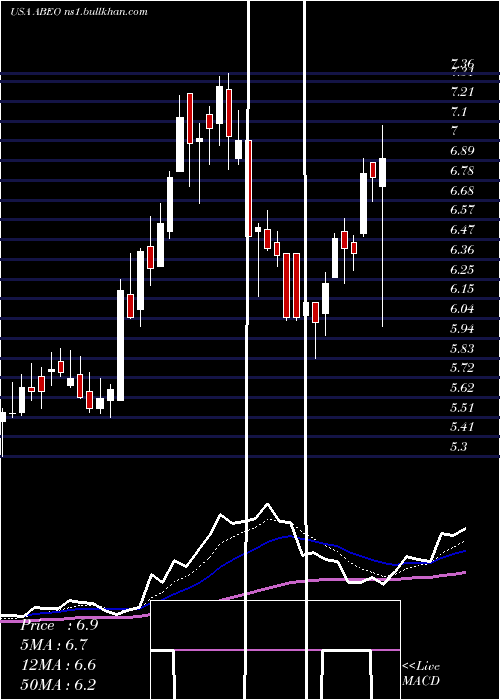Click the 6.47 price axis label
Viewport: 500px width, 700px height.
click(x=462, y=230)
